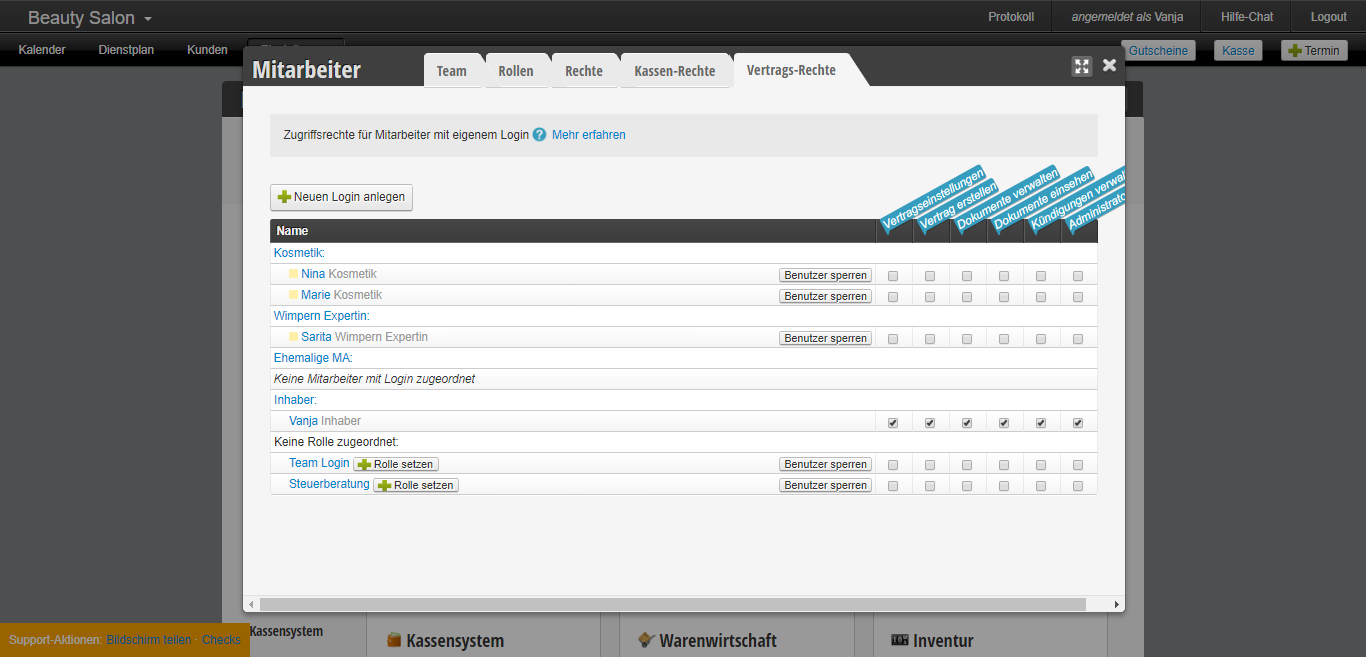Block user Sarita with Benutzer sperren
Image resolution: width=1366 pixels, height=657 pixels.
pyautogui.click(x=825, y=338)
